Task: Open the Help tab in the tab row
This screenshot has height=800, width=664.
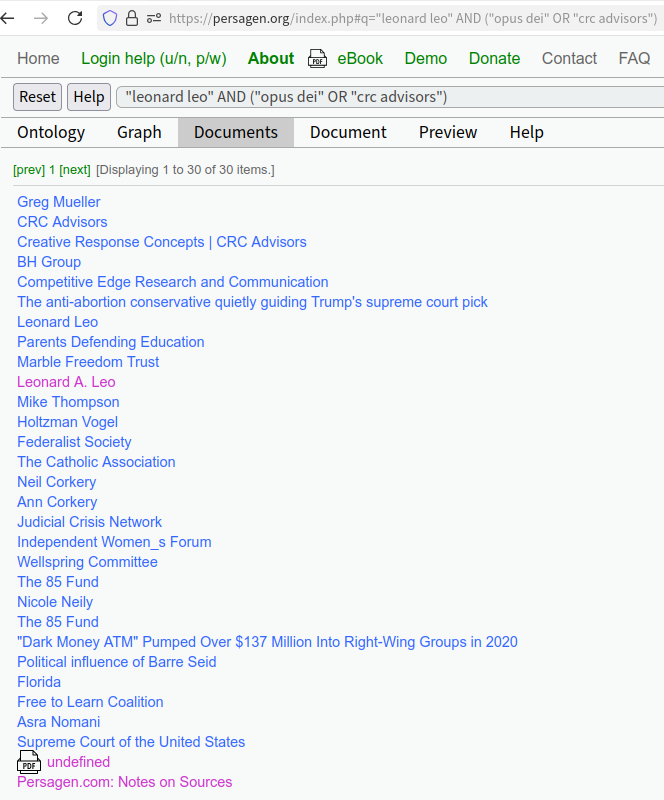Action: pos(527,133)
